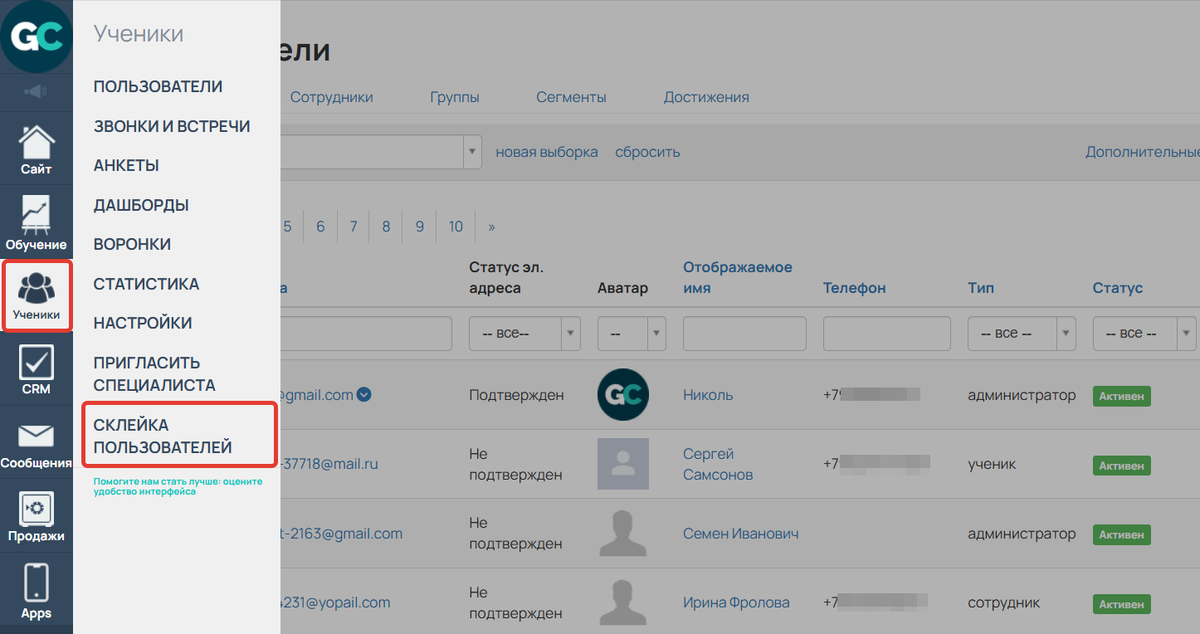Click the GC logo at the top left
1200x634 pixels.
click(36, 36)
